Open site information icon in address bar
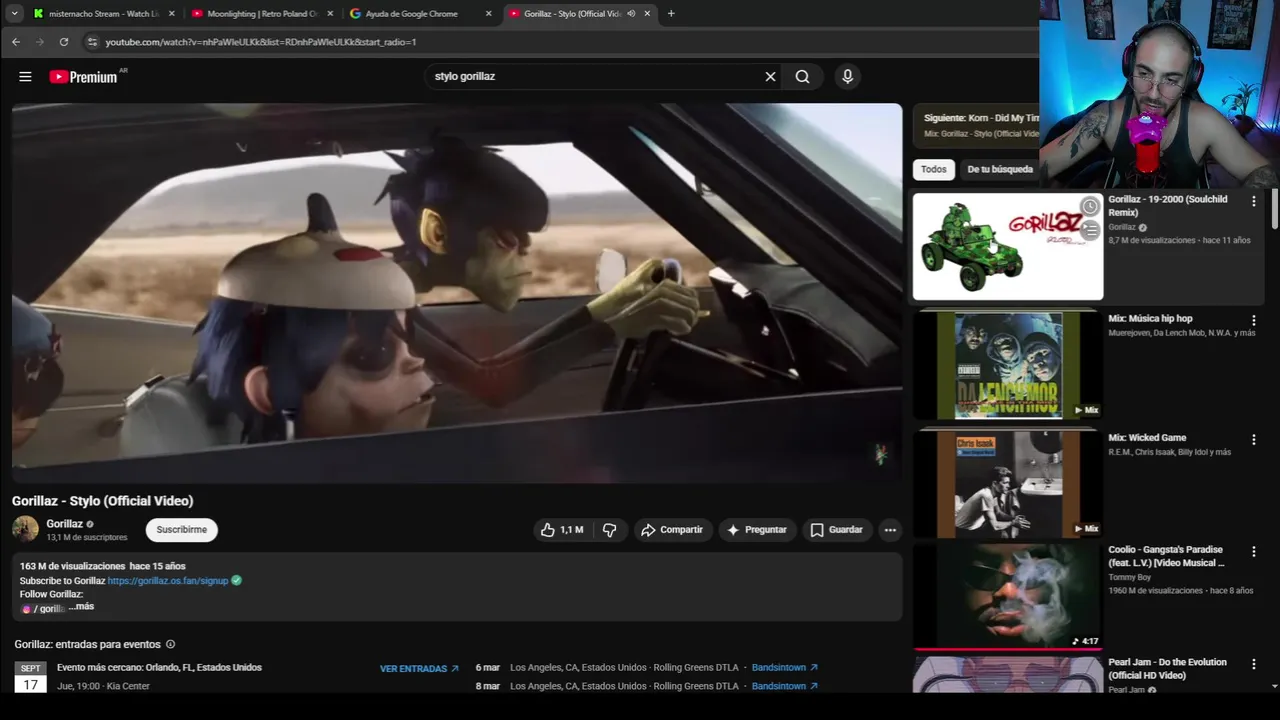This screenshot has height=720, width=1280. coord(92,42)
